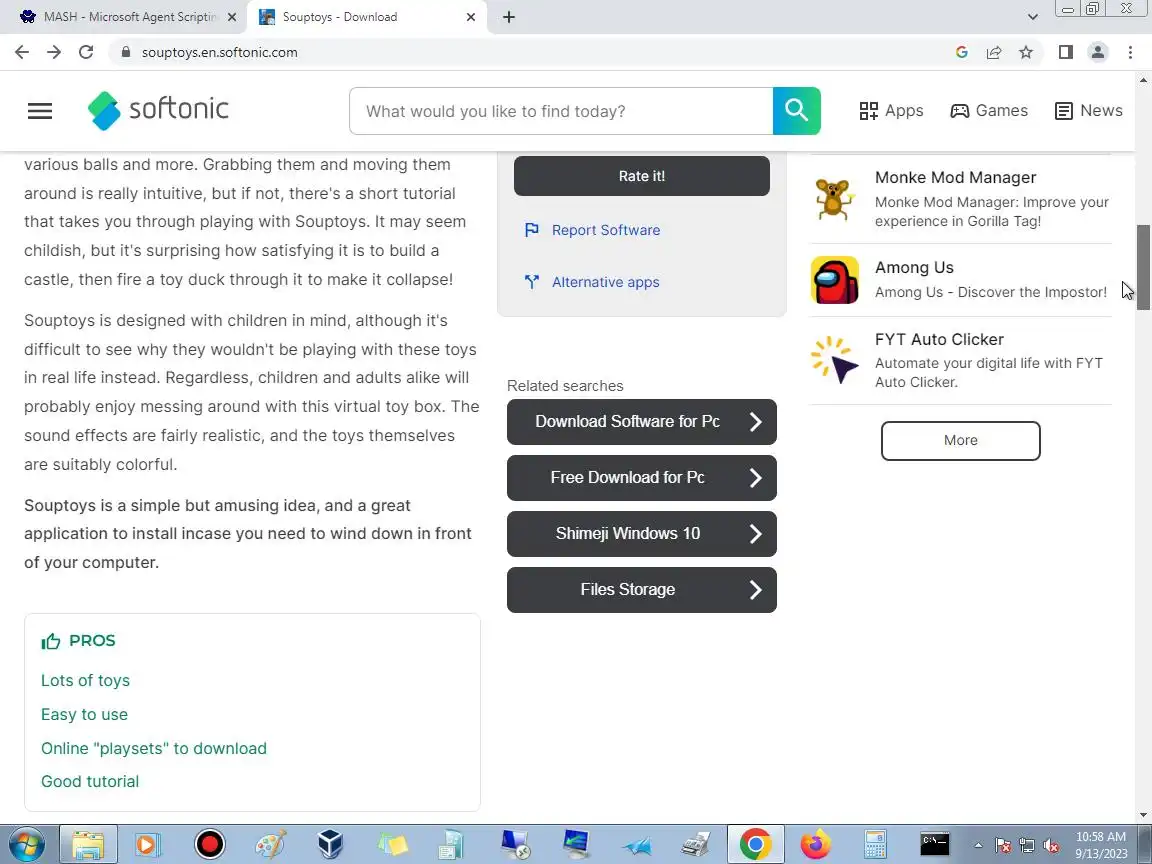Open Firefox from the taskbar
Screen dimensions: 1152x864
pyautogui.click(x=815, y=844)
